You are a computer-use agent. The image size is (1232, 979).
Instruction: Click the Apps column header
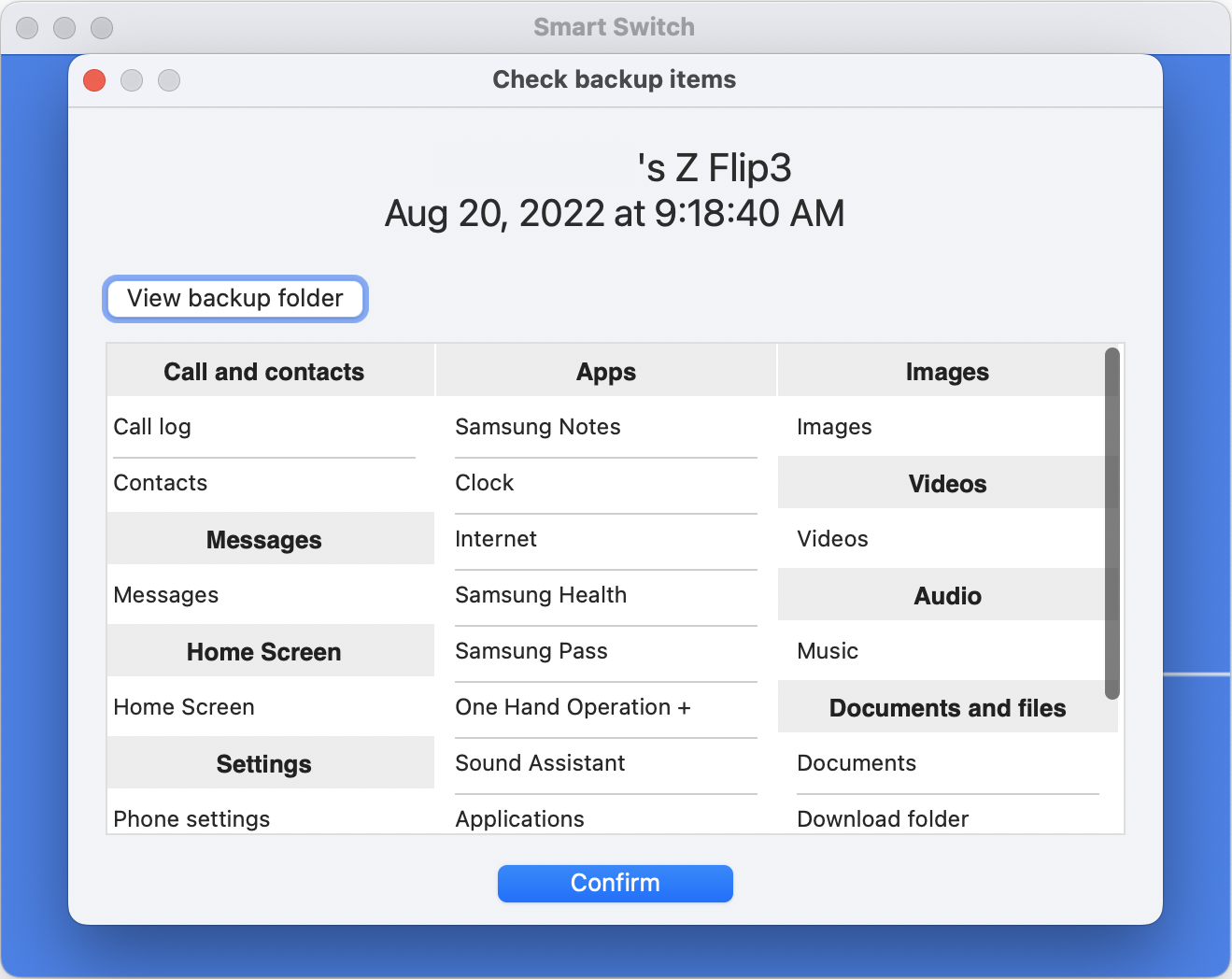[x=606, y=371]
